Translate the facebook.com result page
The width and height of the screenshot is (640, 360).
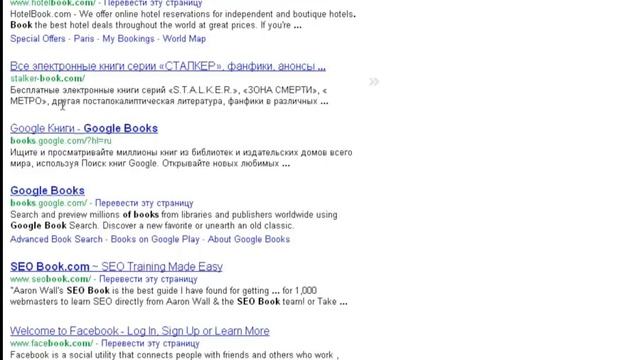click(150, 343)
